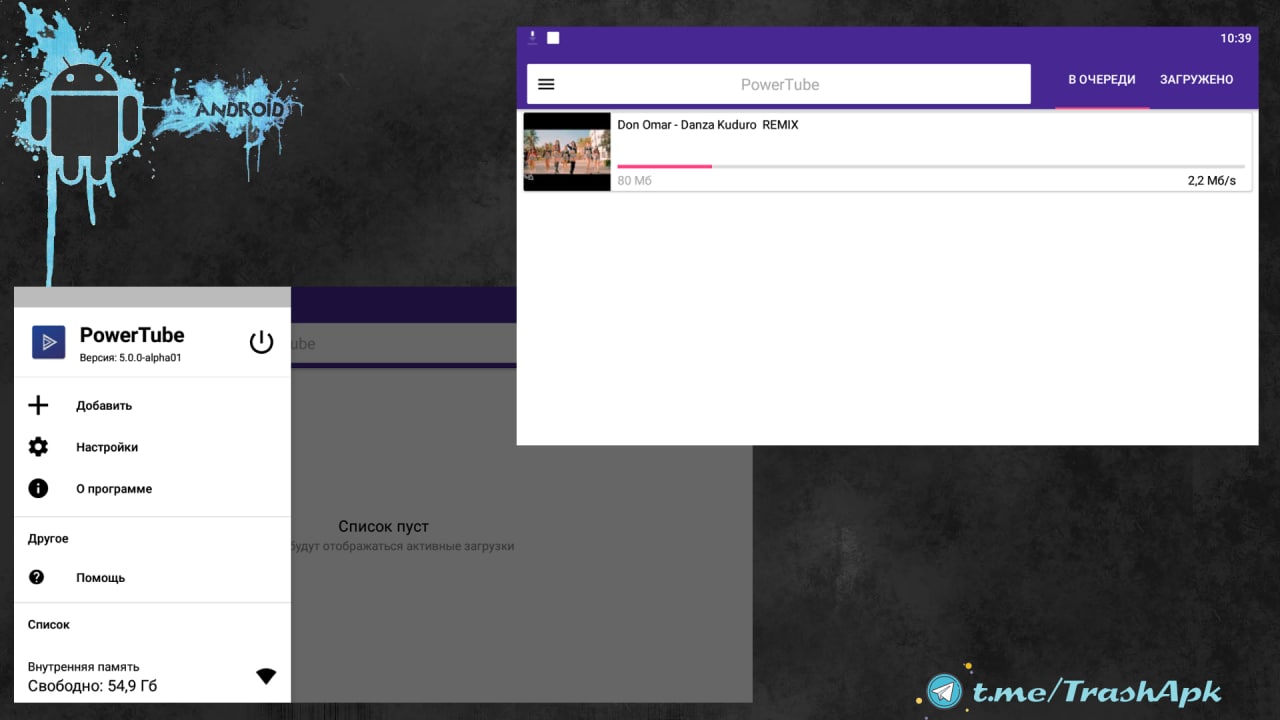Open the О программе menu entry
Viewport: 1280px width, 720px height.
click(152, 489)
